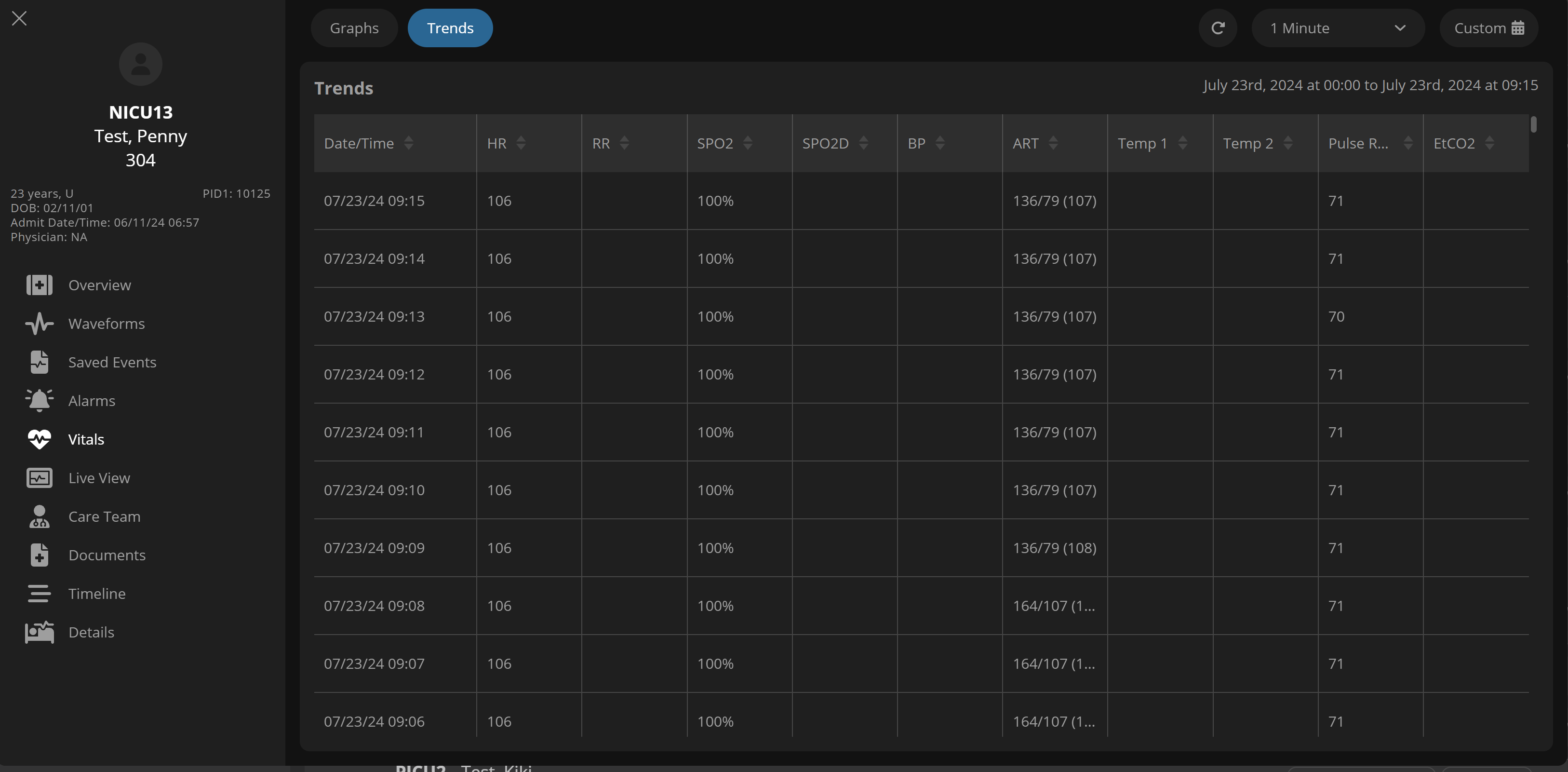1568x772 pixels.
Task: Open the Live View monitor icon
Action: coord(40,478)
